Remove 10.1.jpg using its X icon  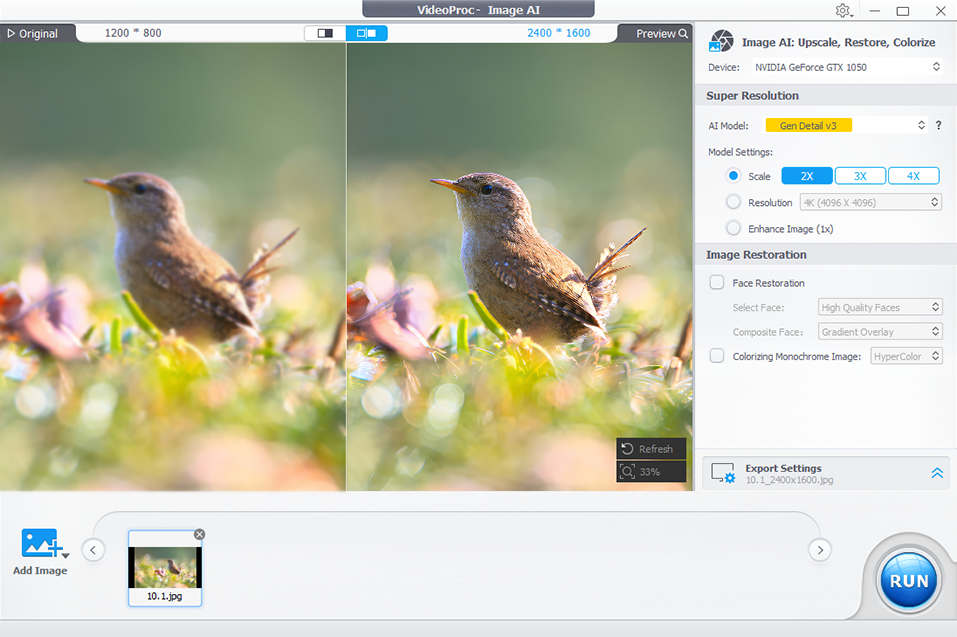coord(199,534)
